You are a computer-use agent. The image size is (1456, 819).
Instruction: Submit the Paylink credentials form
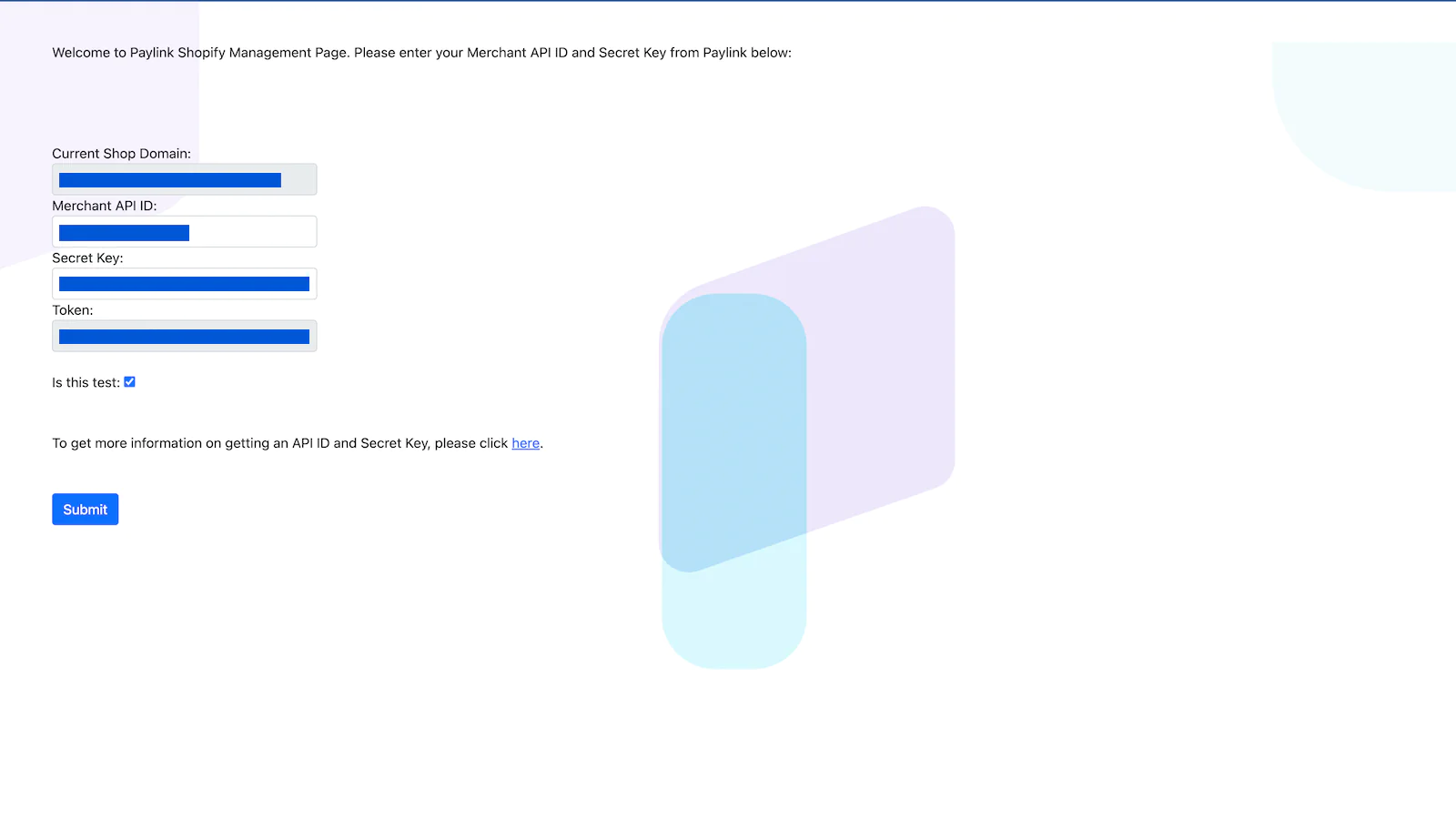(x=86, y=510)
